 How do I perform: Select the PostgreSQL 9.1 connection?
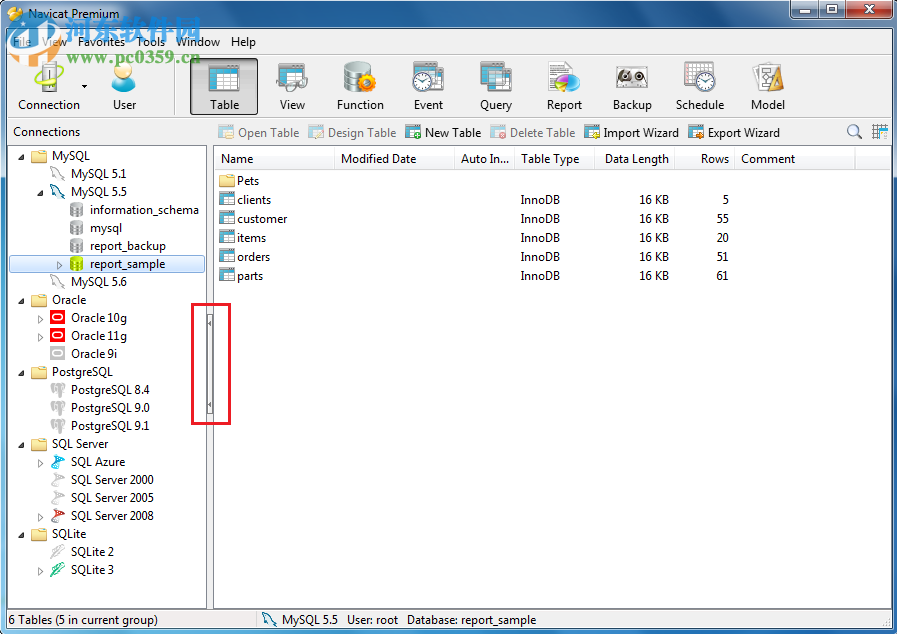tap(109, 426)
